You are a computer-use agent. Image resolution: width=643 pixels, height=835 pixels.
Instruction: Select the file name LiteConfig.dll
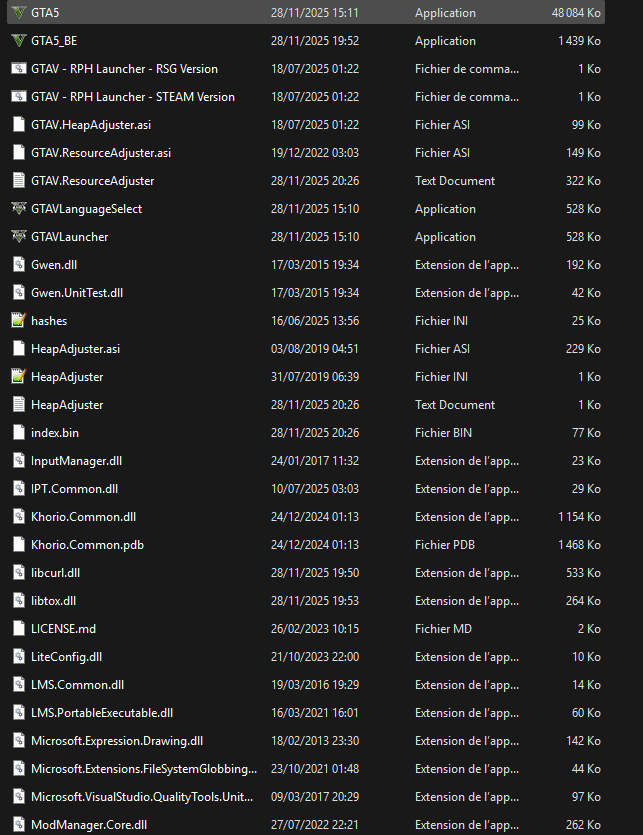point(67,657)
